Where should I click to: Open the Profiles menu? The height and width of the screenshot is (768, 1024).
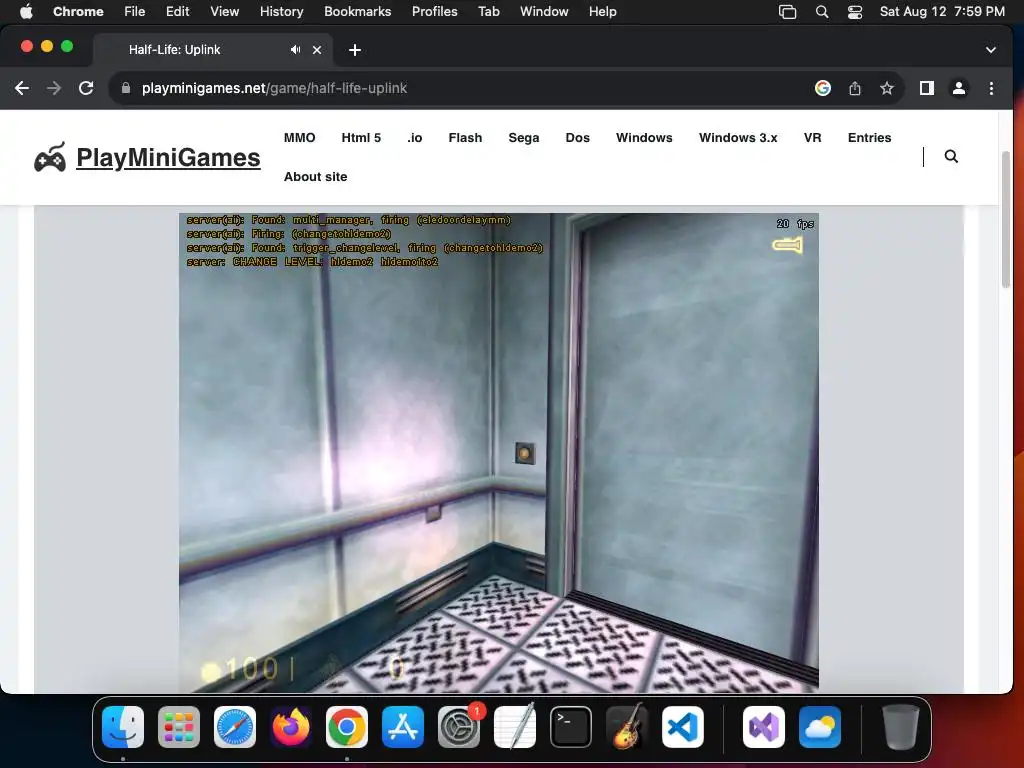click(x=434, y=12)
